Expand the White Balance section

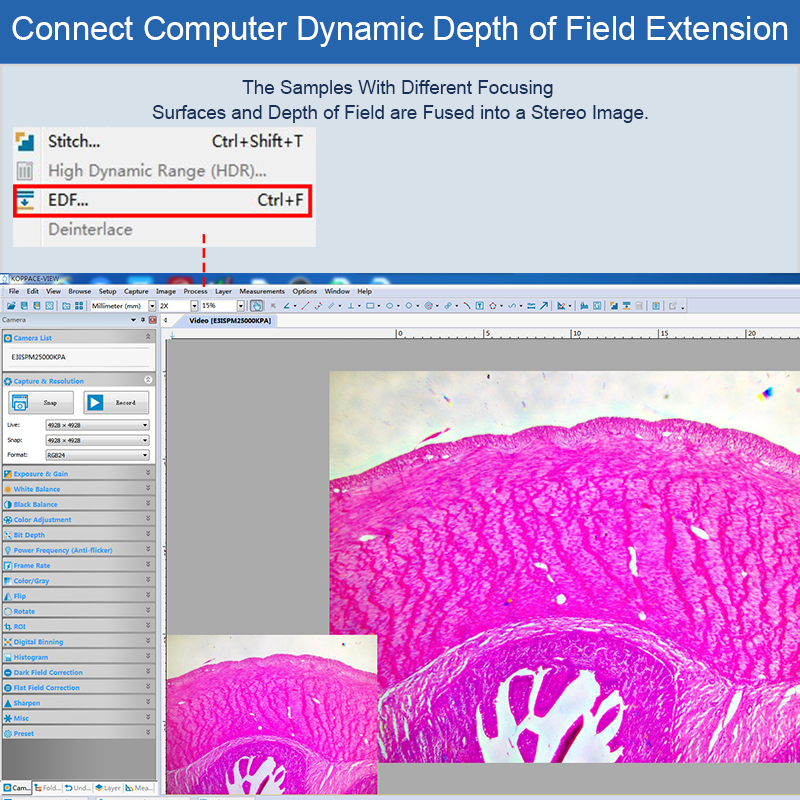(x=148, y=489)
